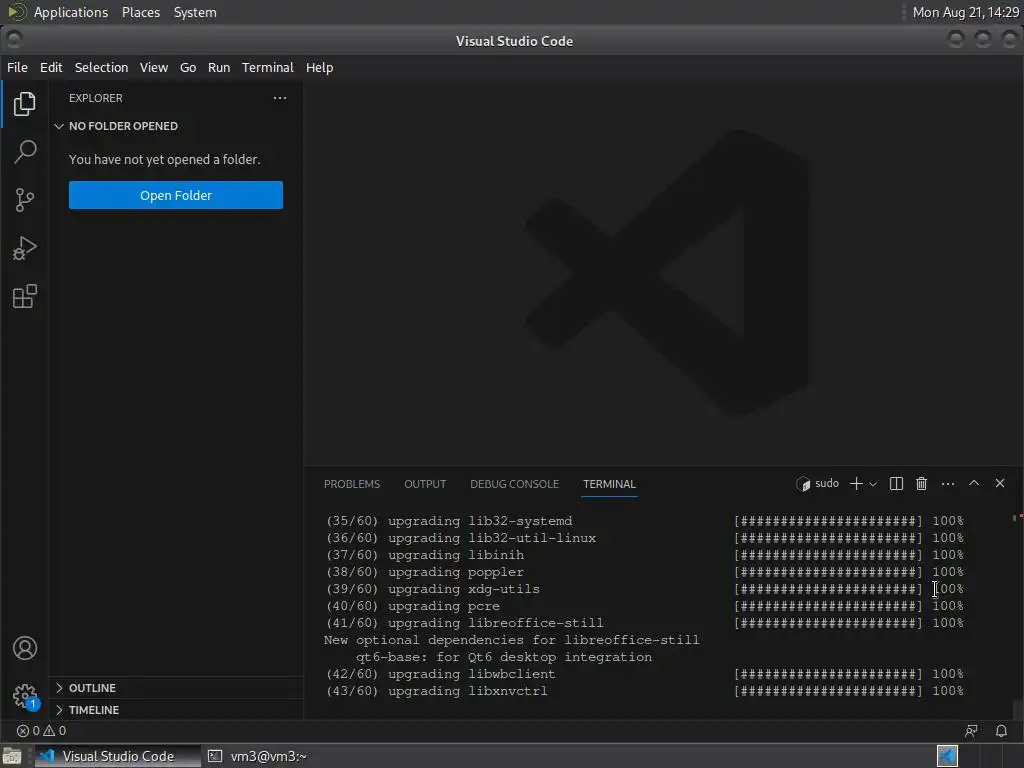Open the System menu in top panel
Screen dimensions: 1024x768
[195, 12]
